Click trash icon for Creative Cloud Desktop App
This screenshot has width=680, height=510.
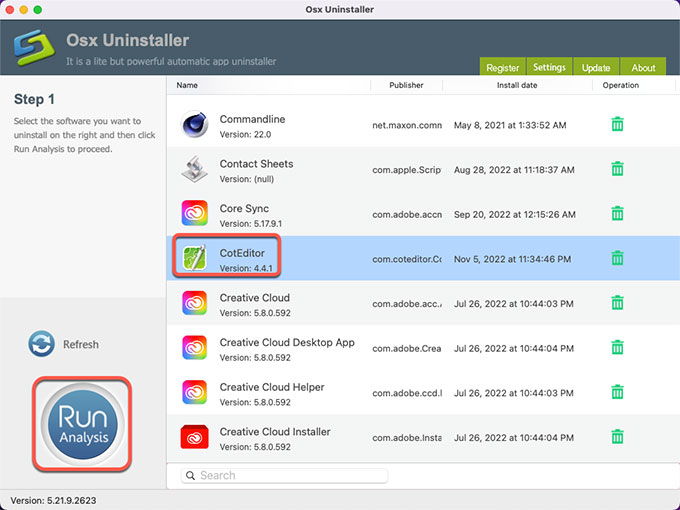tap(618, 347)
